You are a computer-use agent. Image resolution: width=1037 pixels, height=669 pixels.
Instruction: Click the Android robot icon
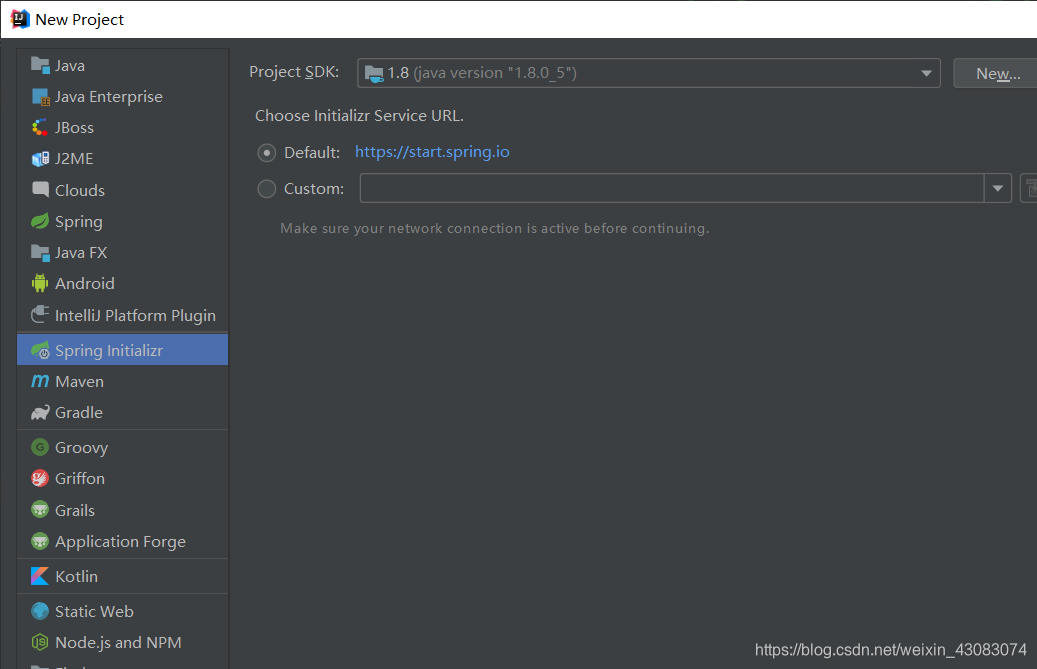tap(40, 283)
